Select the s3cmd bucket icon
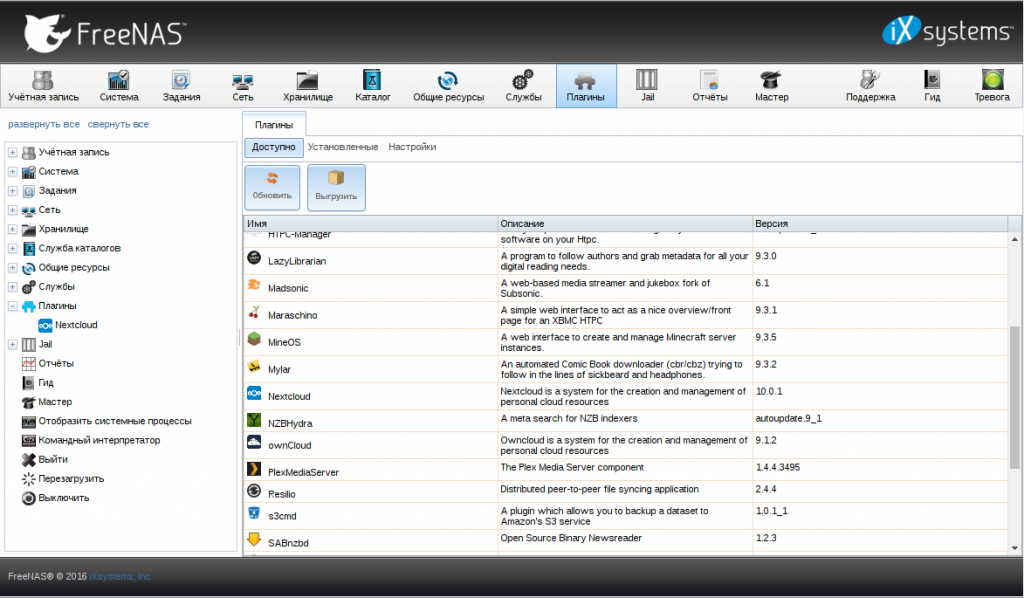The width and height of the screenshot is (1024, 598). pyautogui.click(x=254, y=513)
